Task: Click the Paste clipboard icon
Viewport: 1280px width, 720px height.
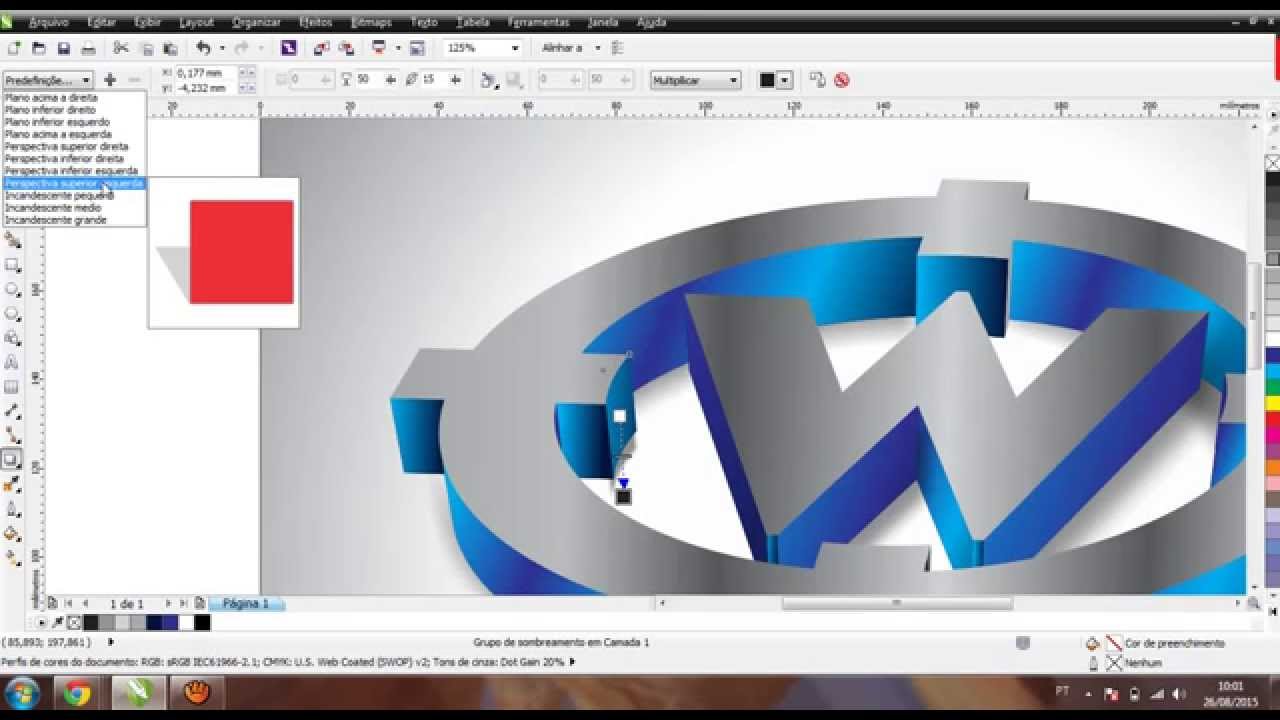Action: pos(170,48)
